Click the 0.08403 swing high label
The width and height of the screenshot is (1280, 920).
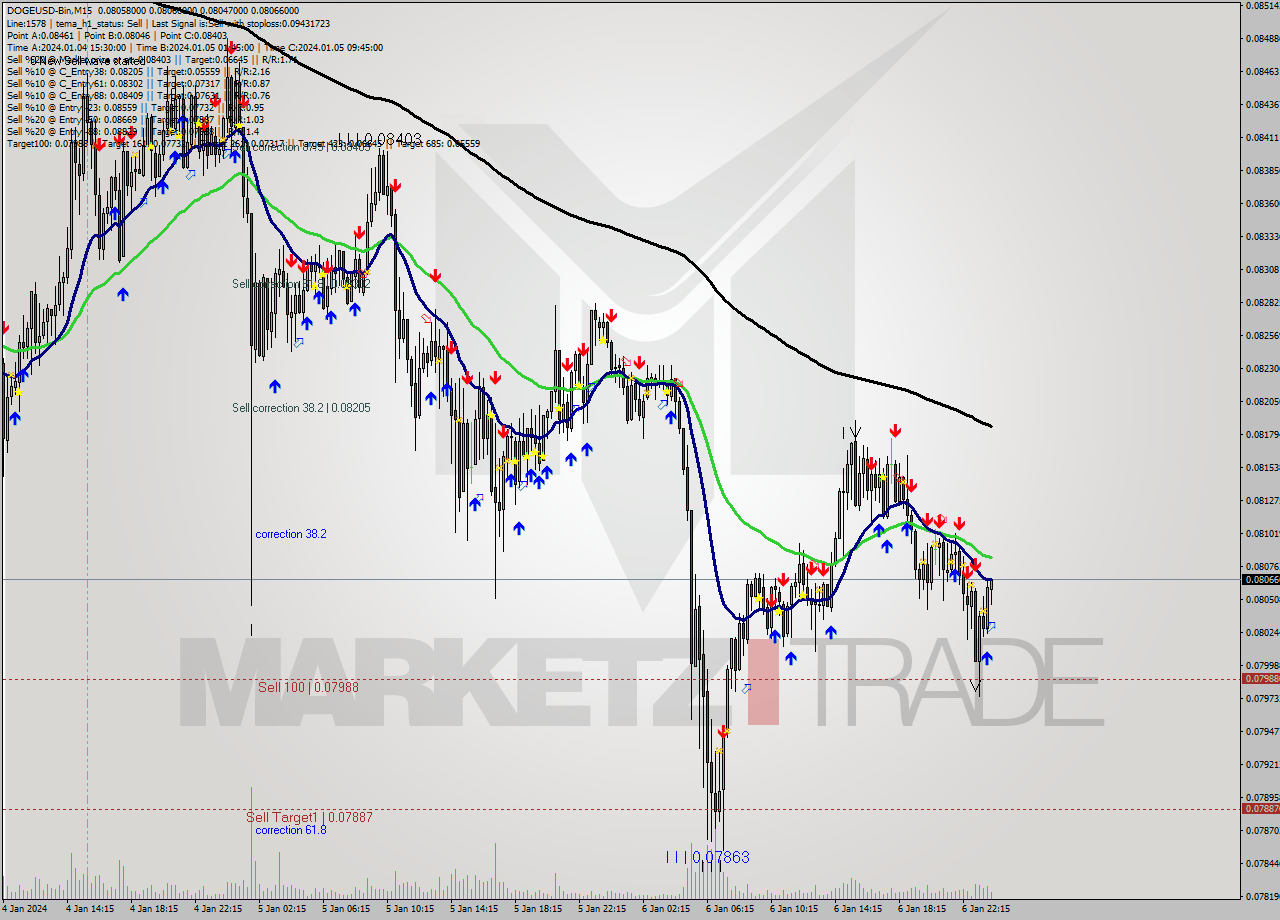pos(379,139)
